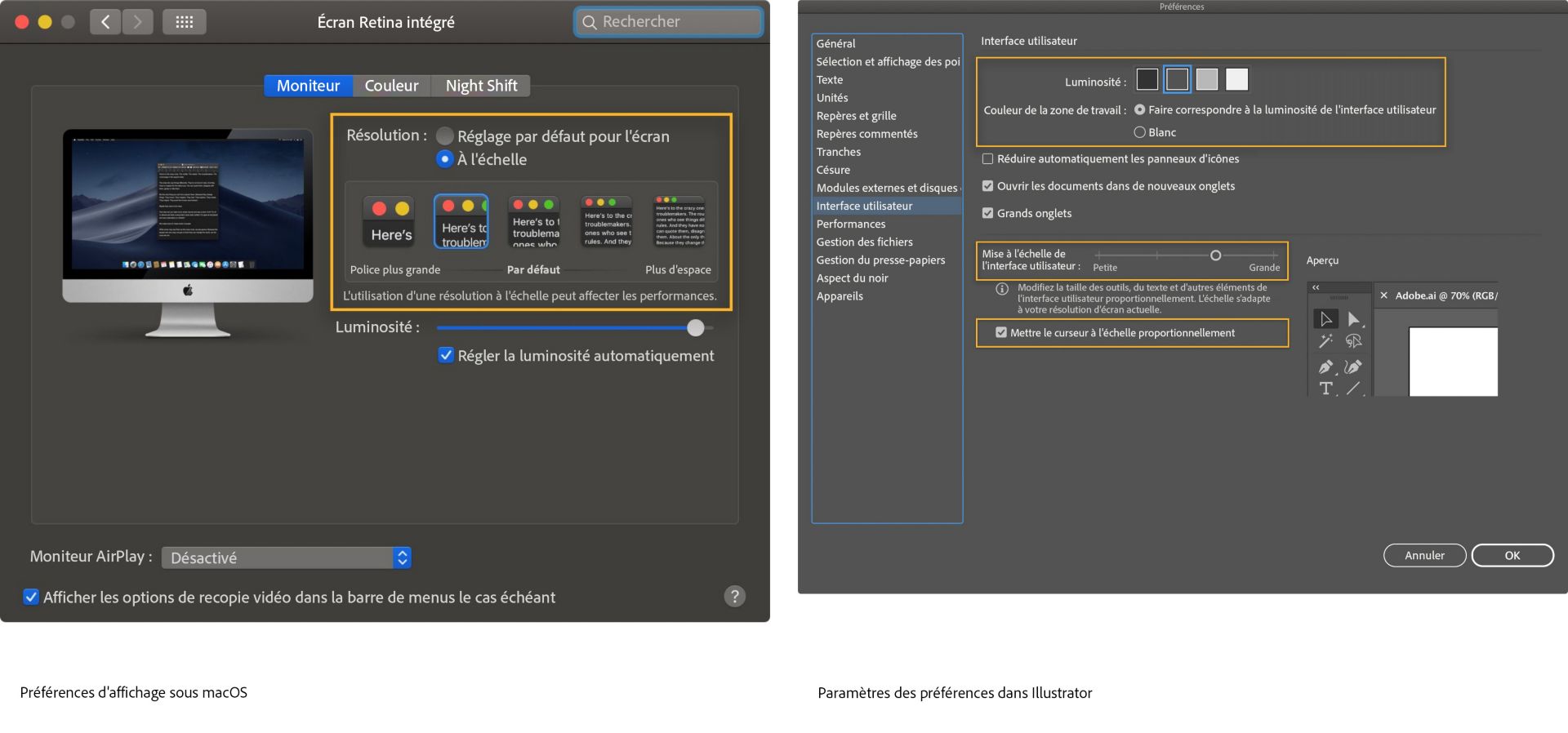The width and height of the screenshot is (1568, 733).
Task: Toggle 'Ouvrir les documents dans de nouveaux onglets'
Action: pyautogui.click(x=987, y=186)
